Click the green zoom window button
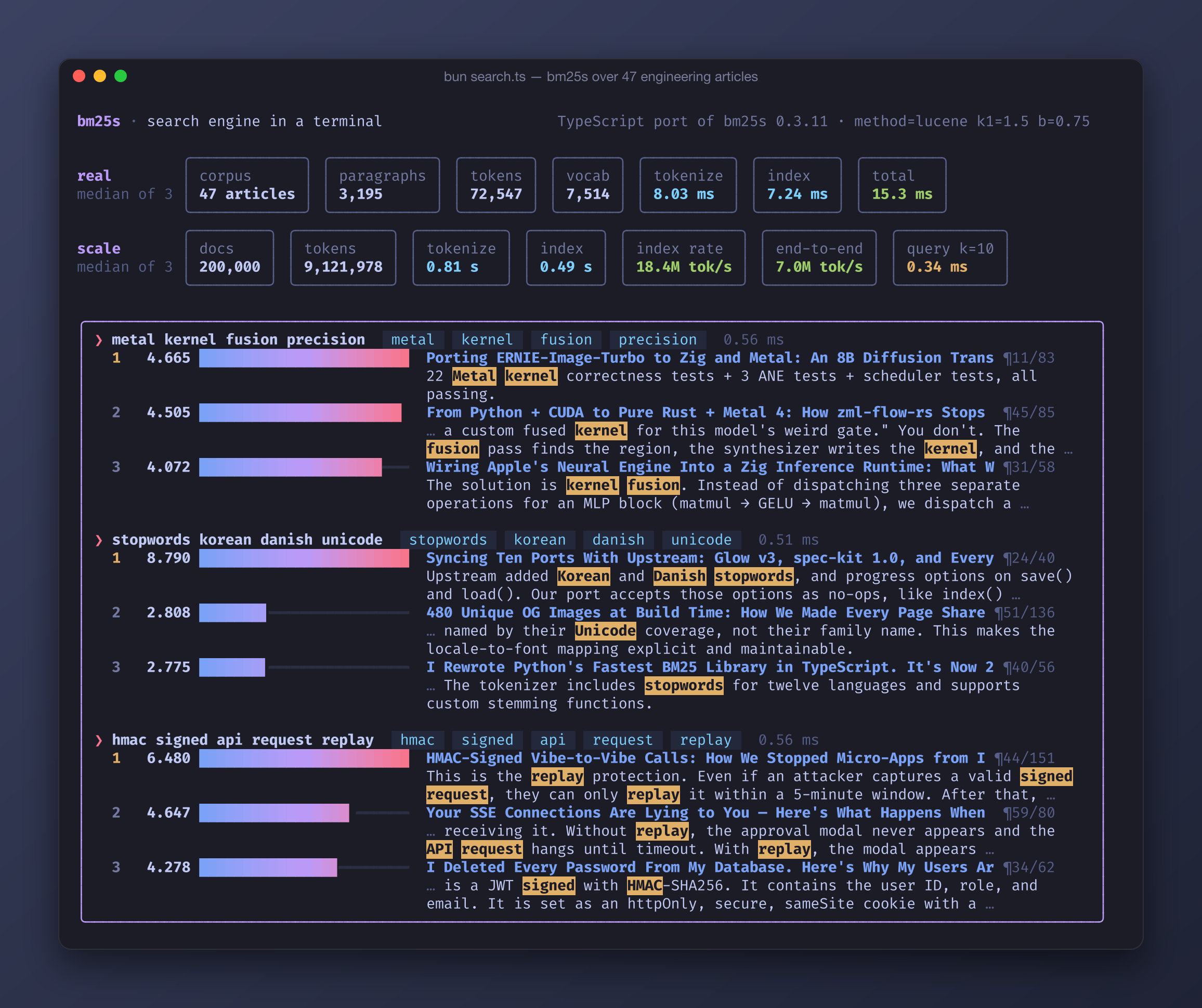1202x1008 pixels. click(x=120, y=76)
